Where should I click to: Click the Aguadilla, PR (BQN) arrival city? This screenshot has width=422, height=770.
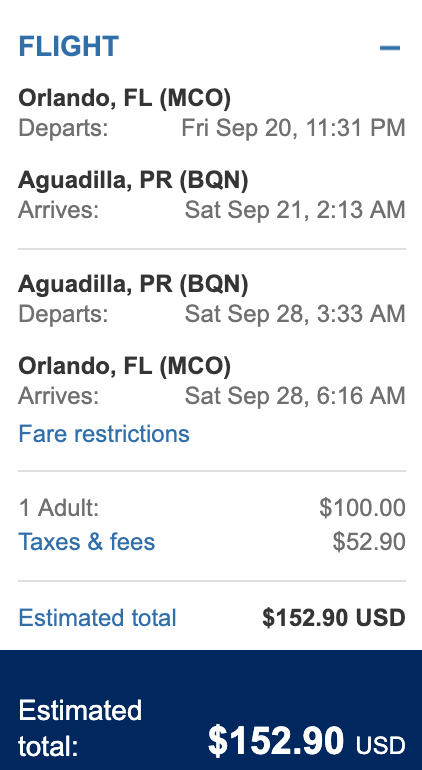coord(133,180)
